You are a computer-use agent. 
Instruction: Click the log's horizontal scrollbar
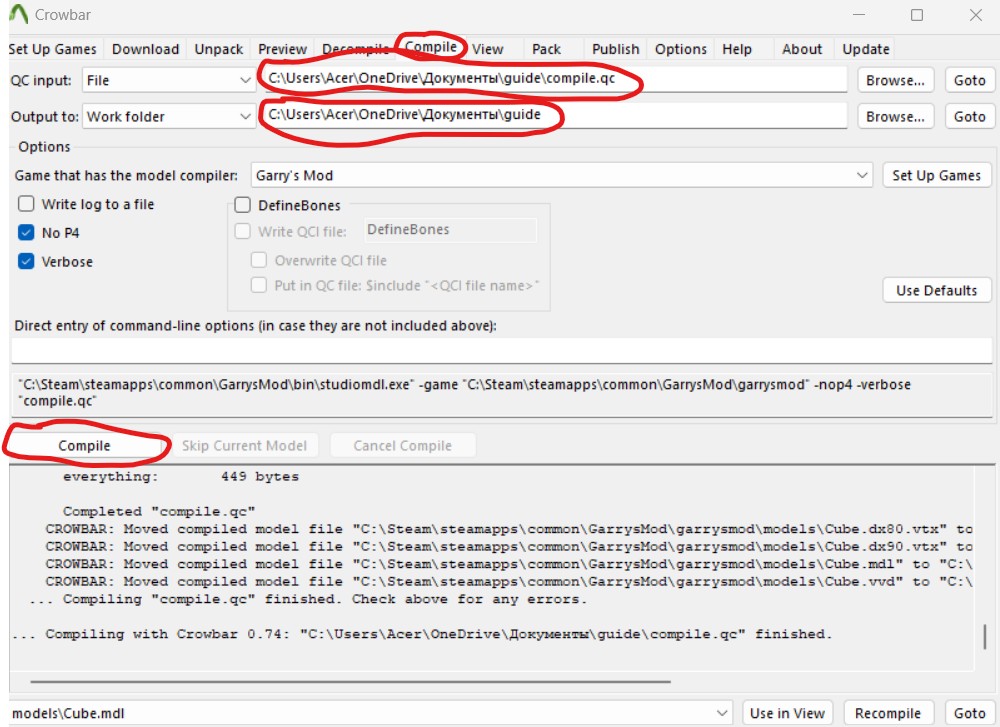[x=350, y=682]
